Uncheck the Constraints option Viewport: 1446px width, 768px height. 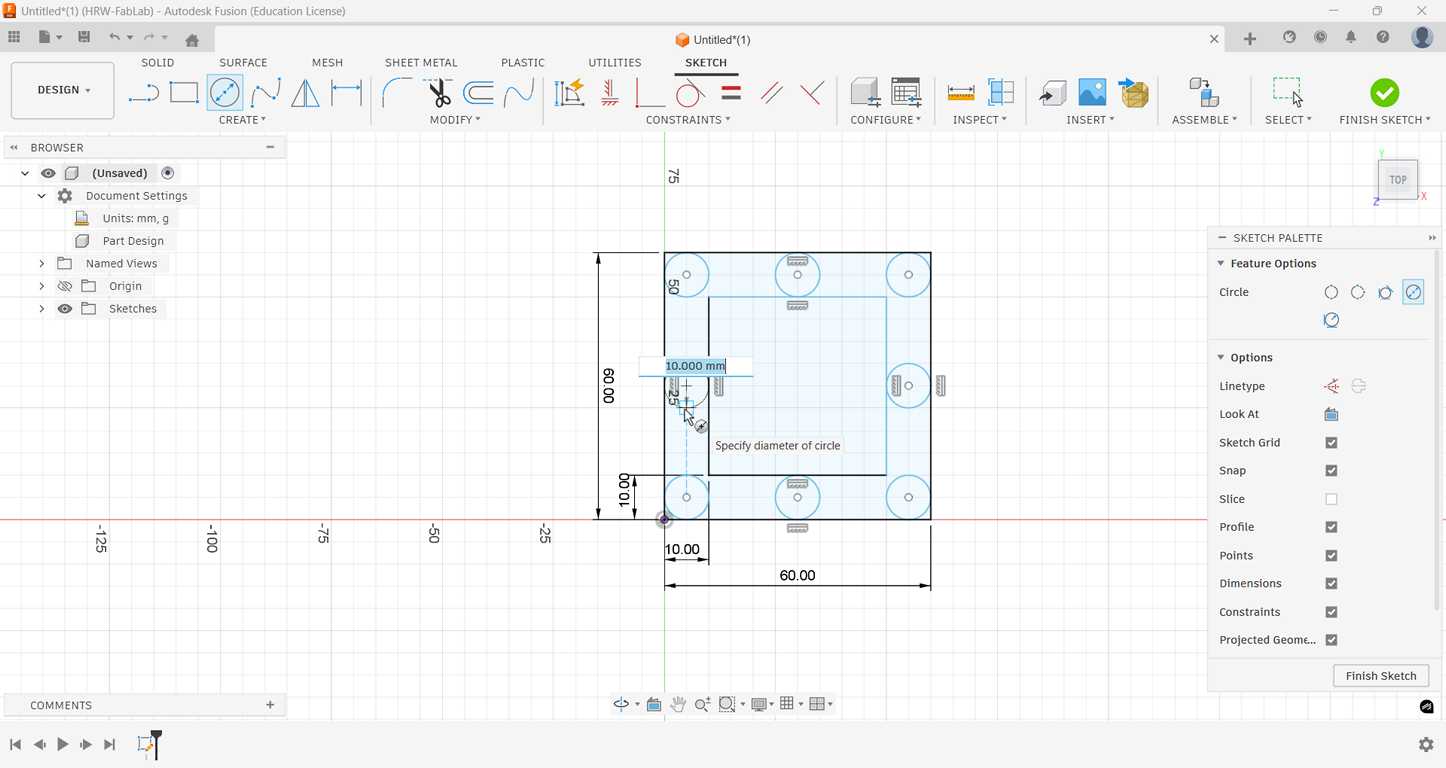(x=1331, y=611)
